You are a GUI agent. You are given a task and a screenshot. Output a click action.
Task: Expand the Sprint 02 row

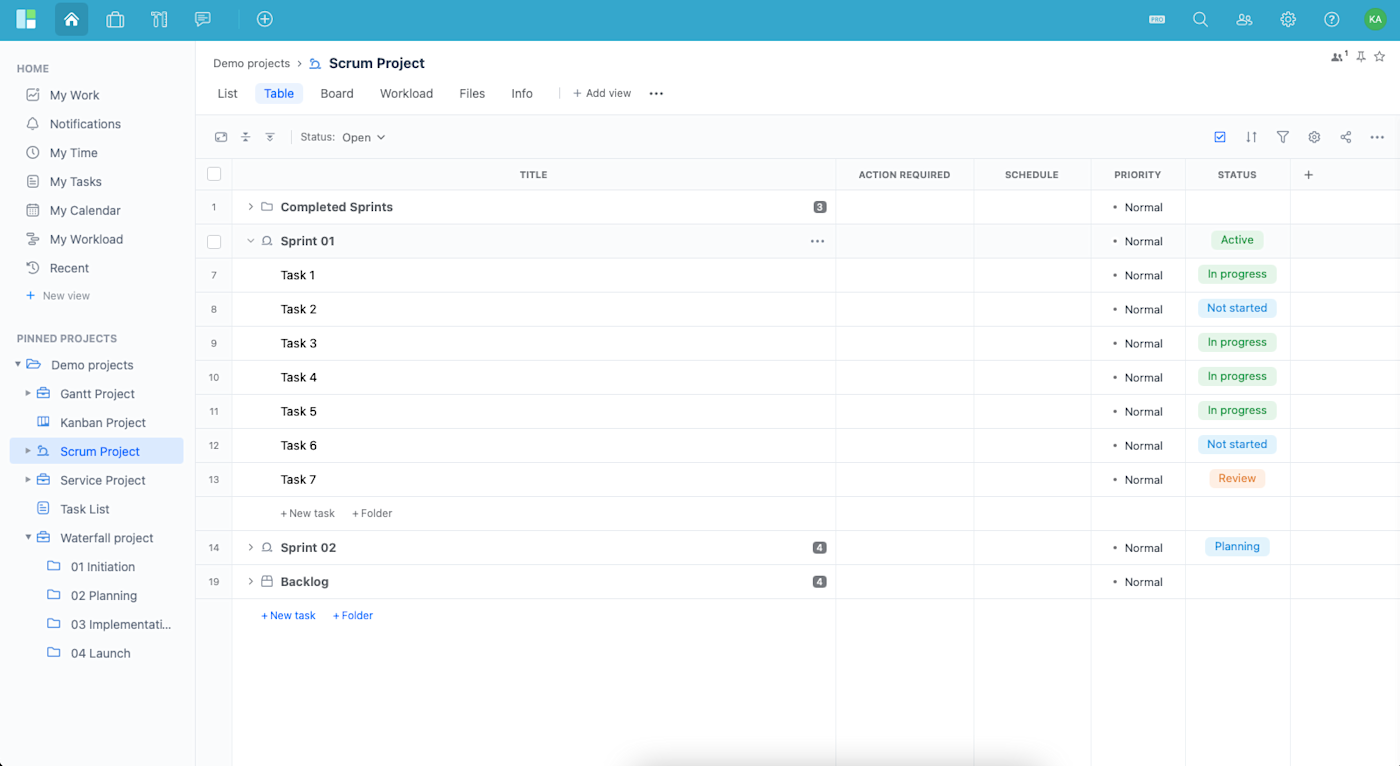251,547
